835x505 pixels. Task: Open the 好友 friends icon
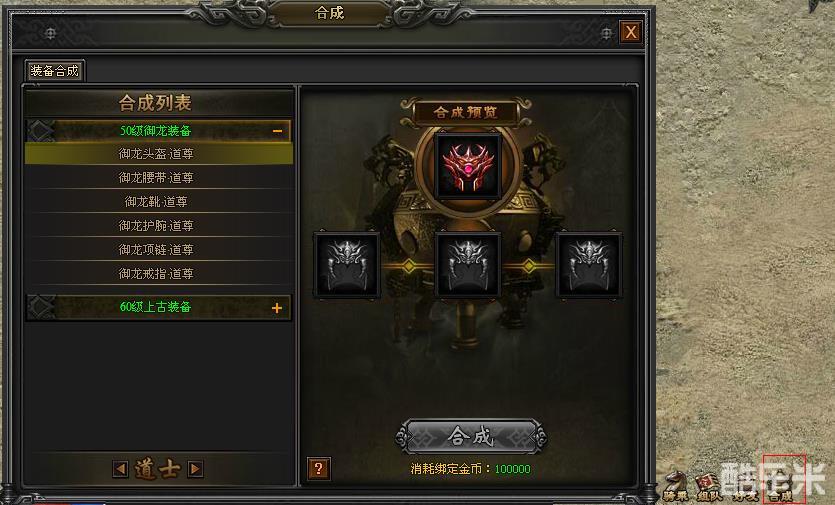point(745,486)
